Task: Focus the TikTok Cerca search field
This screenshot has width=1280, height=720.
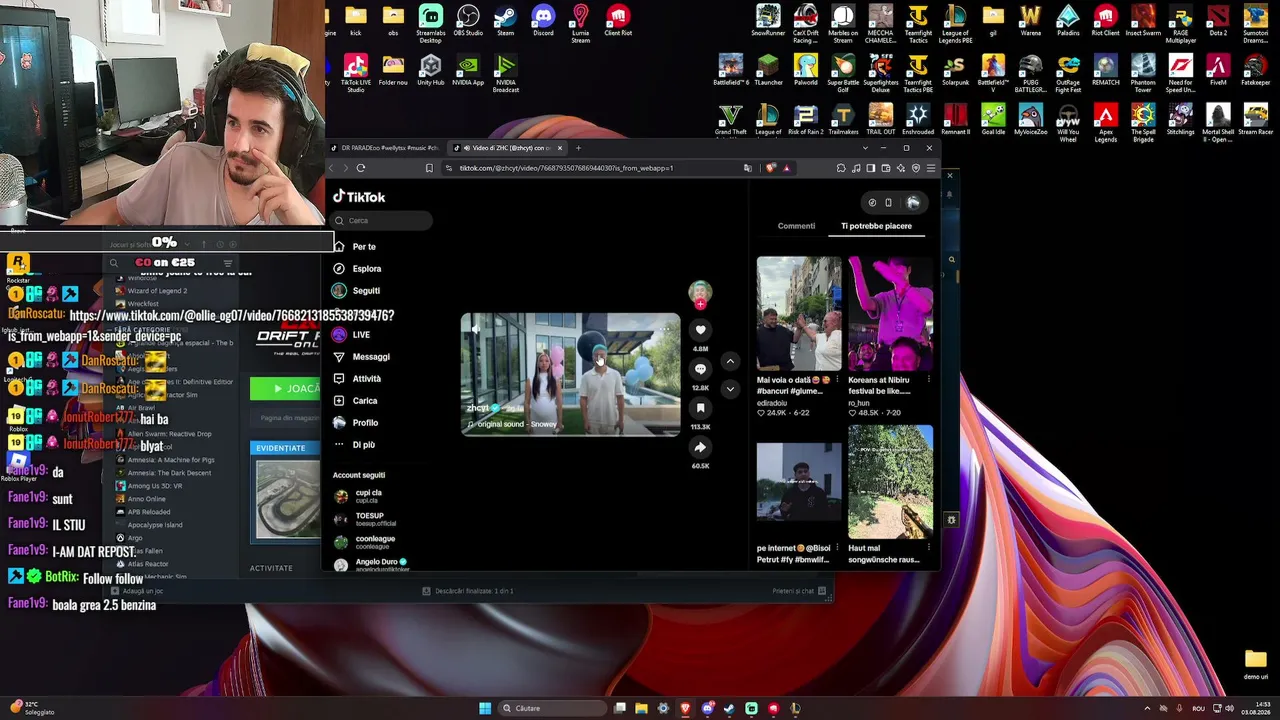Action: [382, 221]
